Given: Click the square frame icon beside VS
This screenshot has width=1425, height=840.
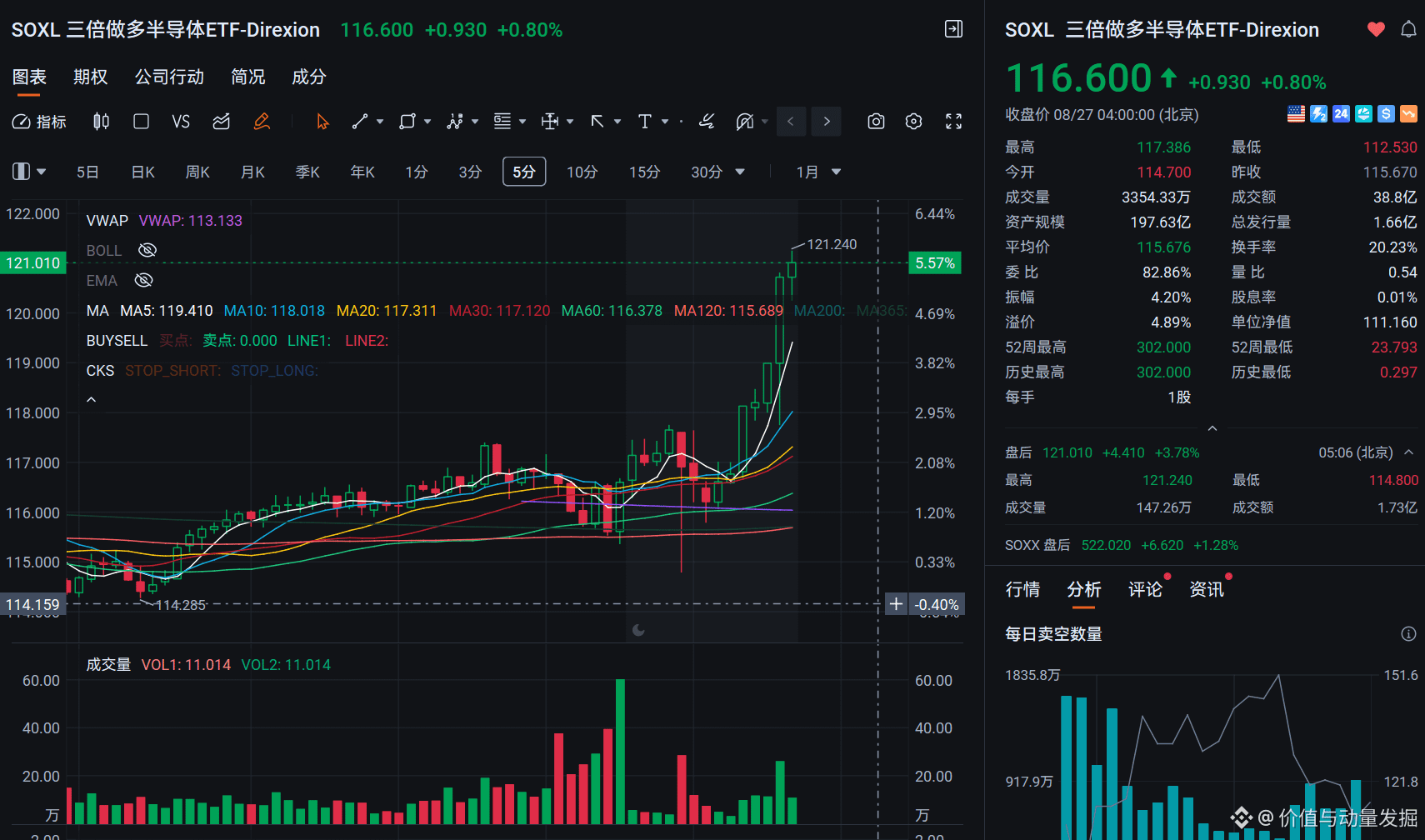Looking at the screenshot, I should pos(142,122).
